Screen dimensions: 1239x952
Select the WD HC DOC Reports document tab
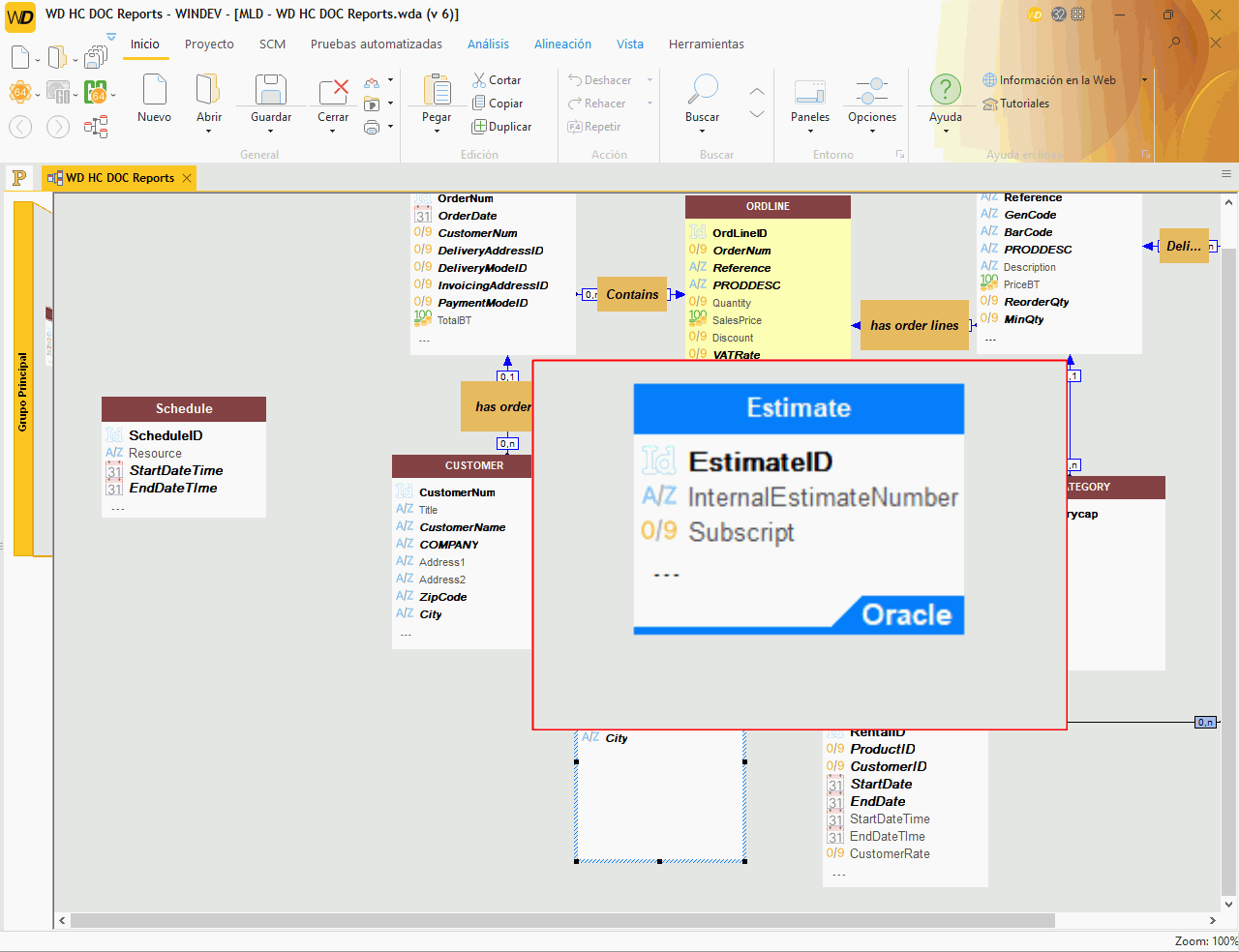tap(119, 178)
